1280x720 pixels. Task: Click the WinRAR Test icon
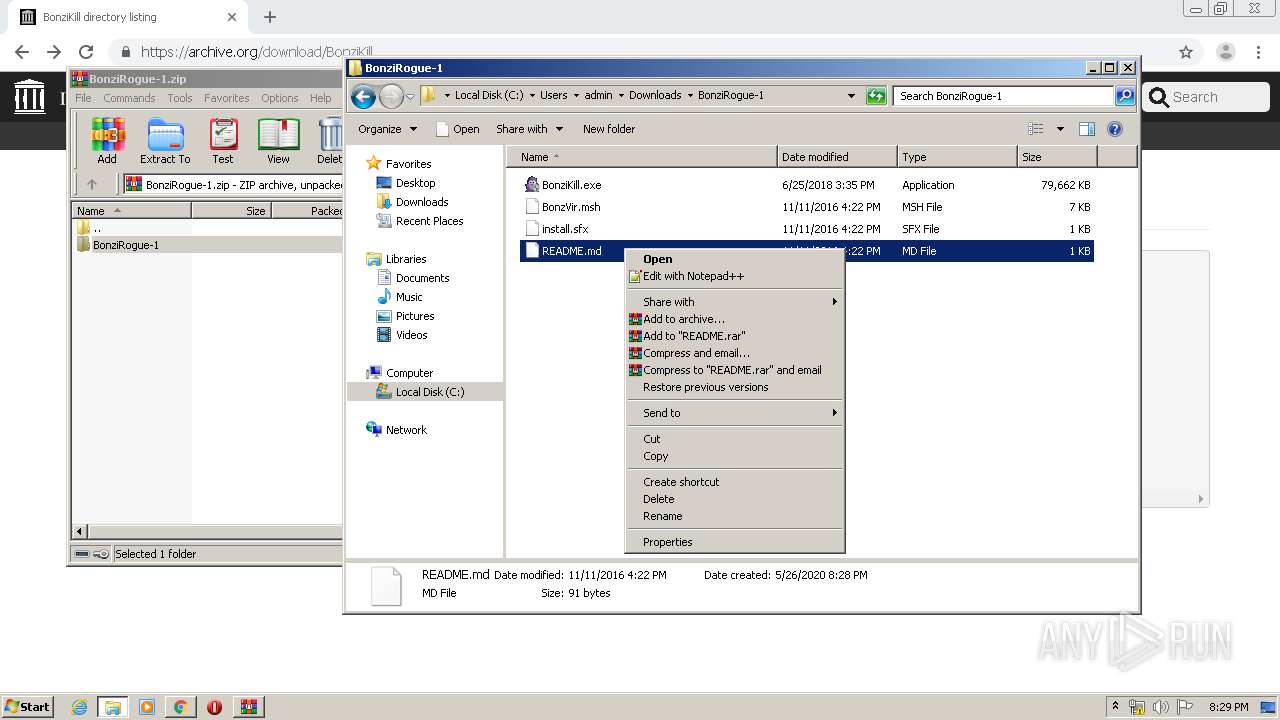223,141
